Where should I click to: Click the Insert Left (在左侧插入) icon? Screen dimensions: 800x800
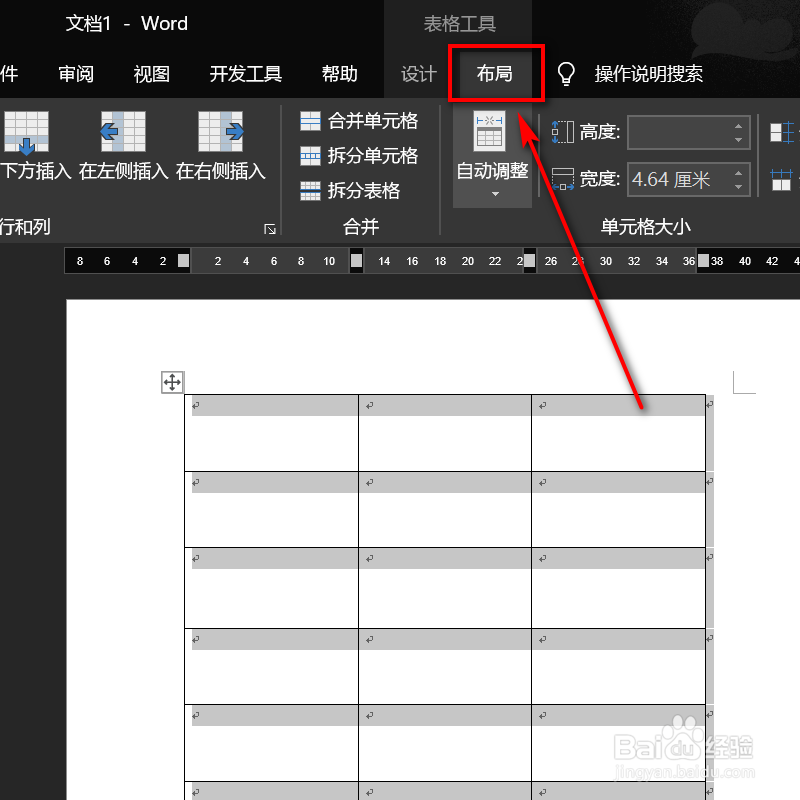[x=123, y=132]
